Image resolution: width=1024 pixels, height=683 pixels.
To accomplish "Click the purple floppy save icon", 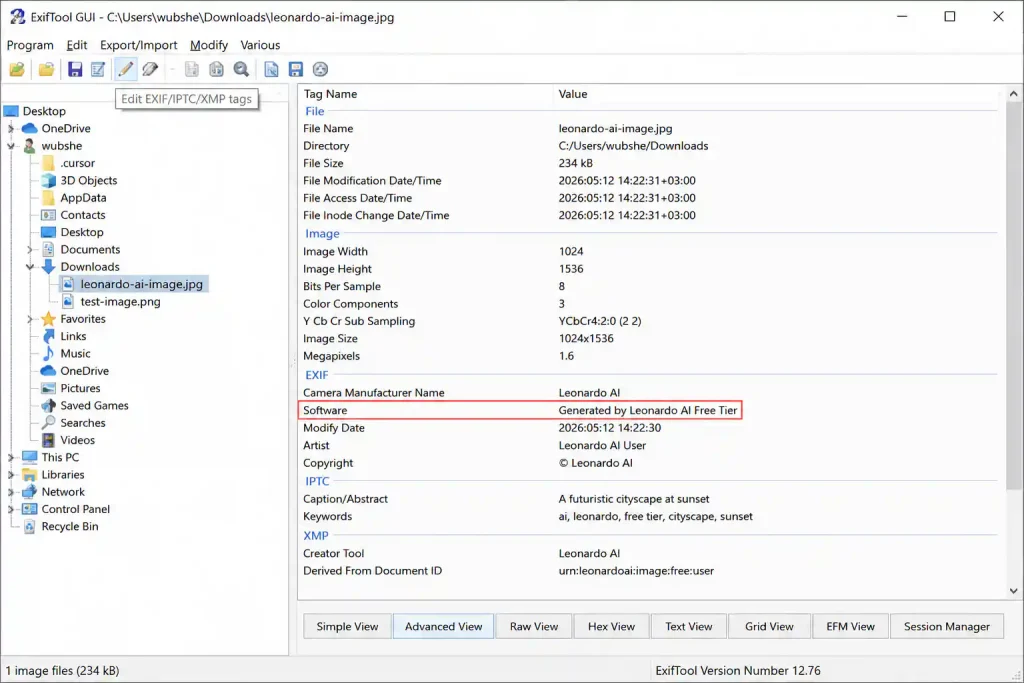I will tap(75, 69).
